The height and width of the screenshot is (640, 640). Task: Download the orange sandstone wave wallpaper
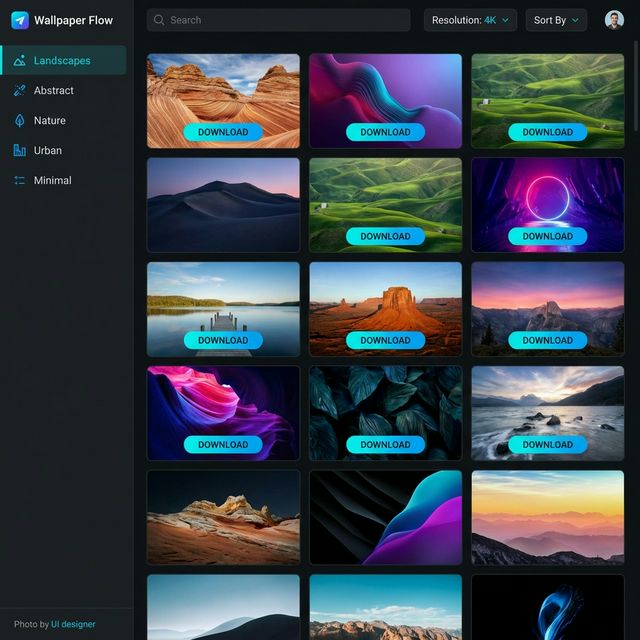(x=223, y=132)
